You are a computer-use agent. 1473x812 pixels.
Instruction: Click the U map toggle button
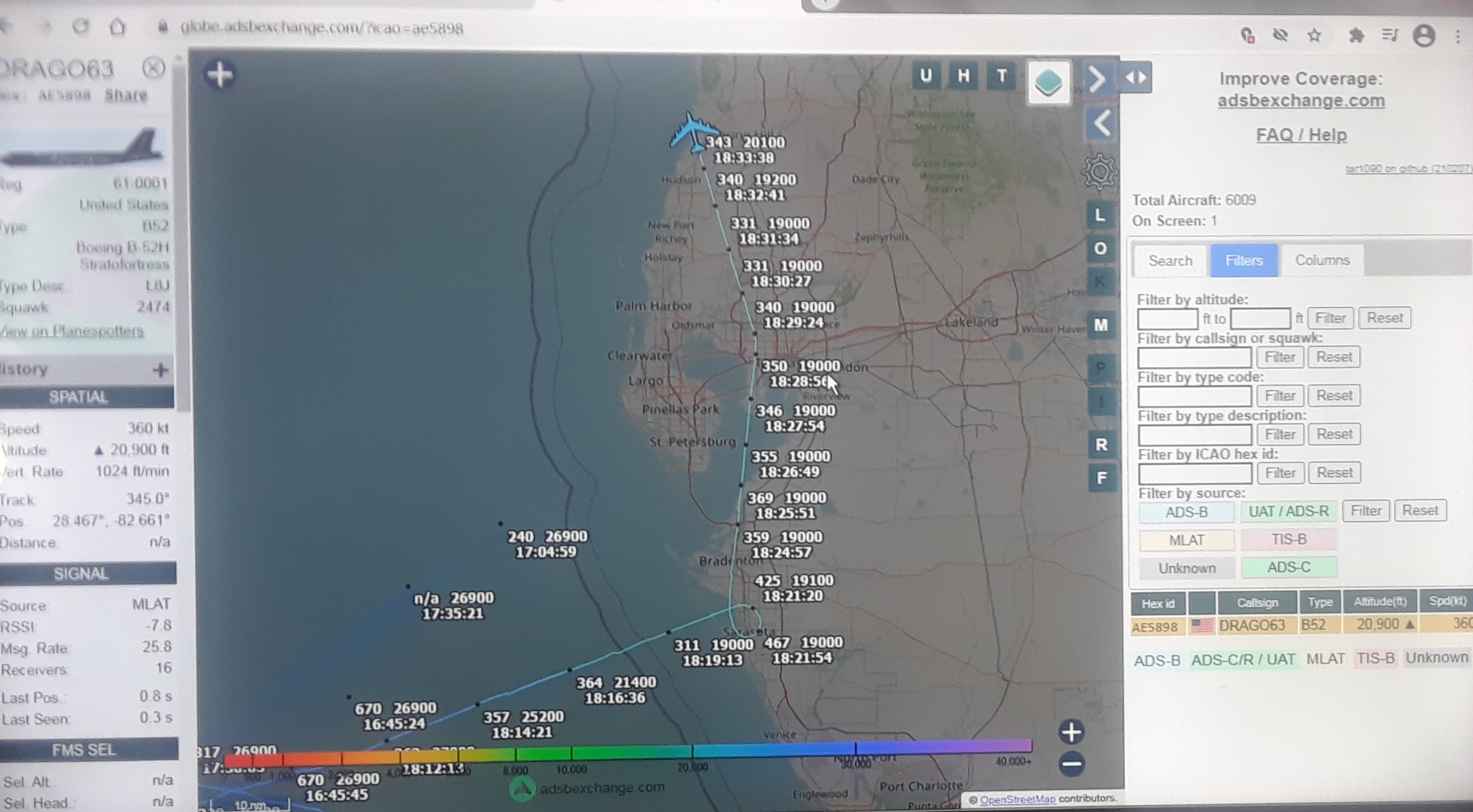(925, 76)
